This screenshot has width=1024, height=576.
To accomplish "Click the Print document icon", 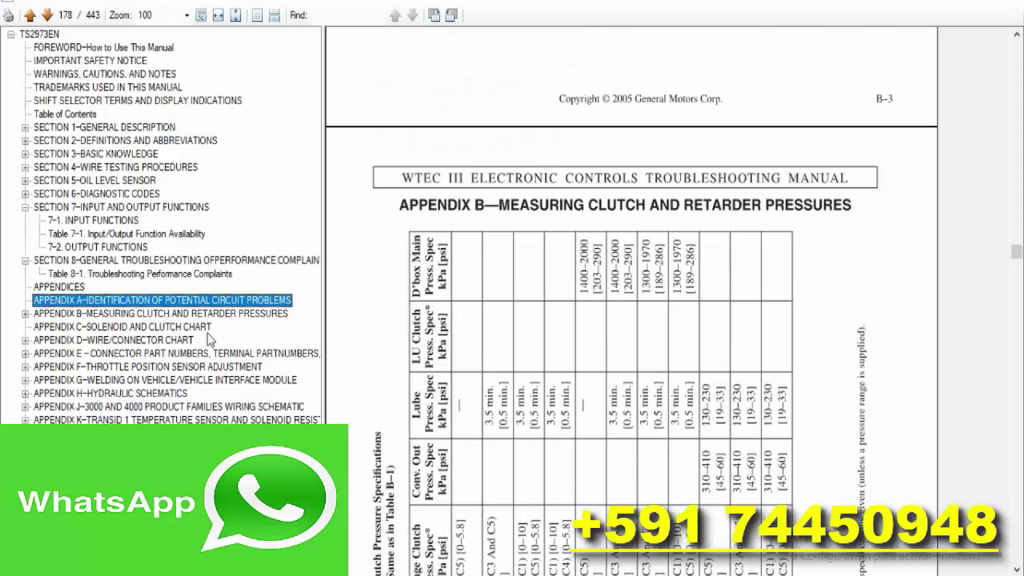I will [9, 14].
